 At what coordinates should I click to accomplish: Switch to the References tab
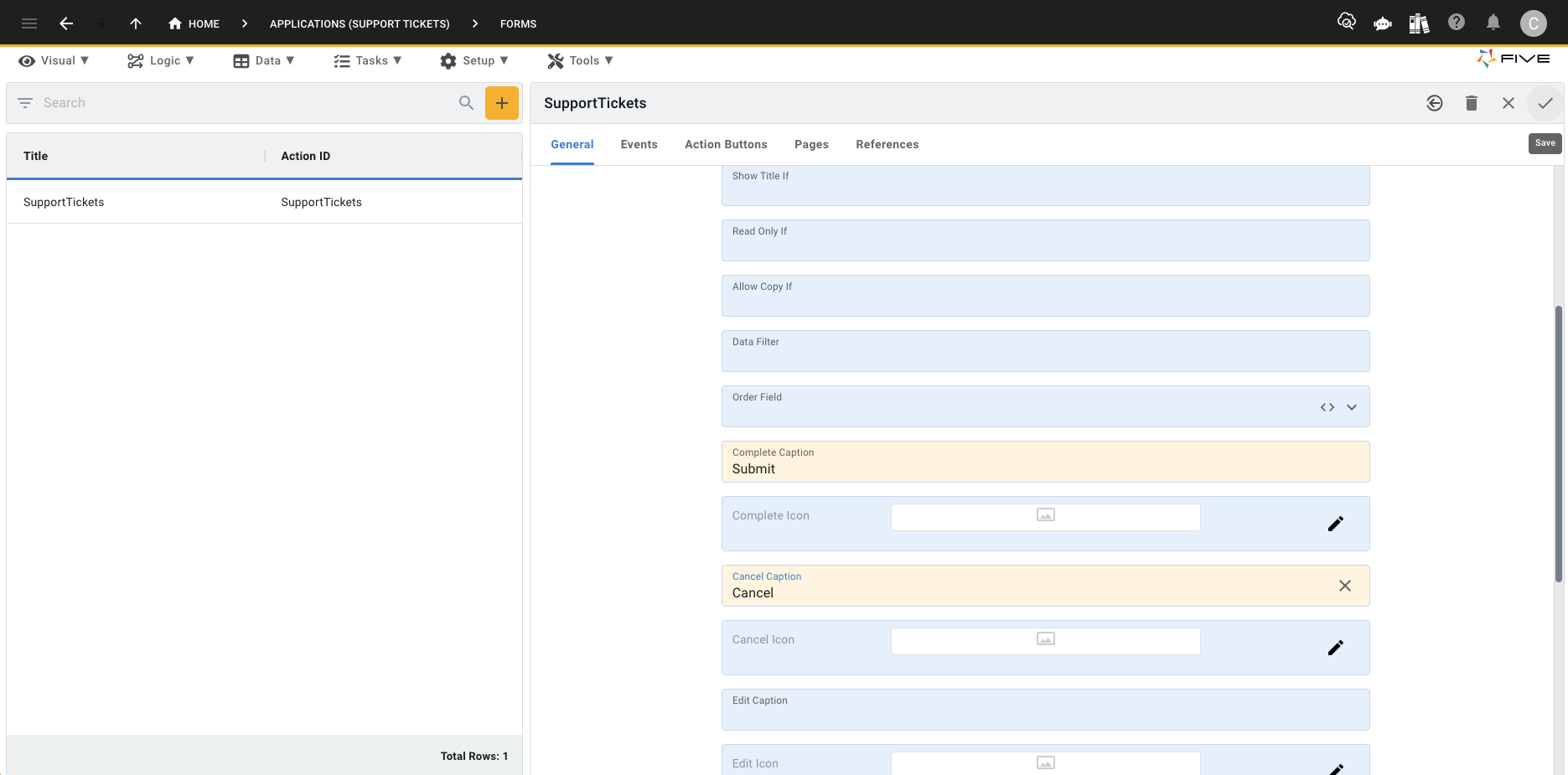(x=887, y=144)
